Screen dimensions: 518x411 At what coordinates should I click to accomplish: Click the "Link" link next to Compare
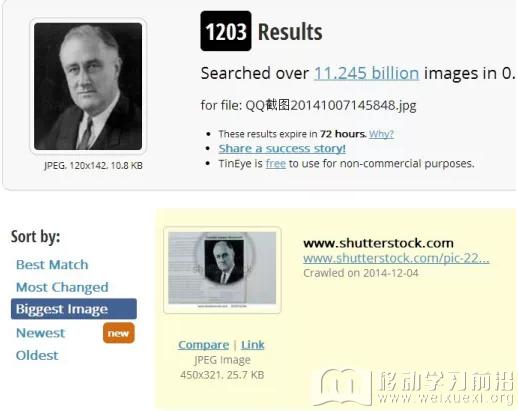[x=253, y=345]
